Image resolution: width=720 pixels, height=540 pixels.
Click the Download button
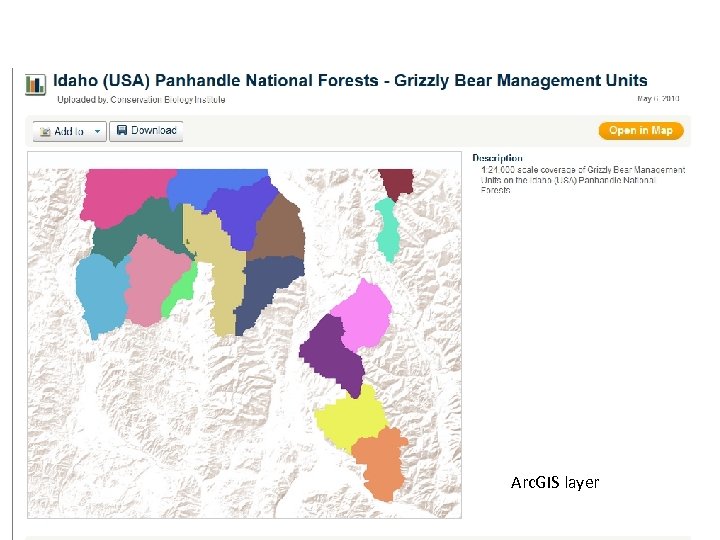[146, 131]
